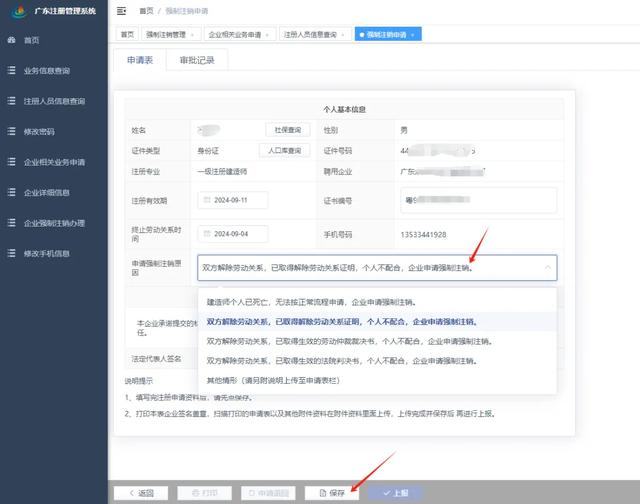The width and height of the screenshot is (640, 504).
Task: Open 企业详细信息 in the sidebar
Action: 54,192
